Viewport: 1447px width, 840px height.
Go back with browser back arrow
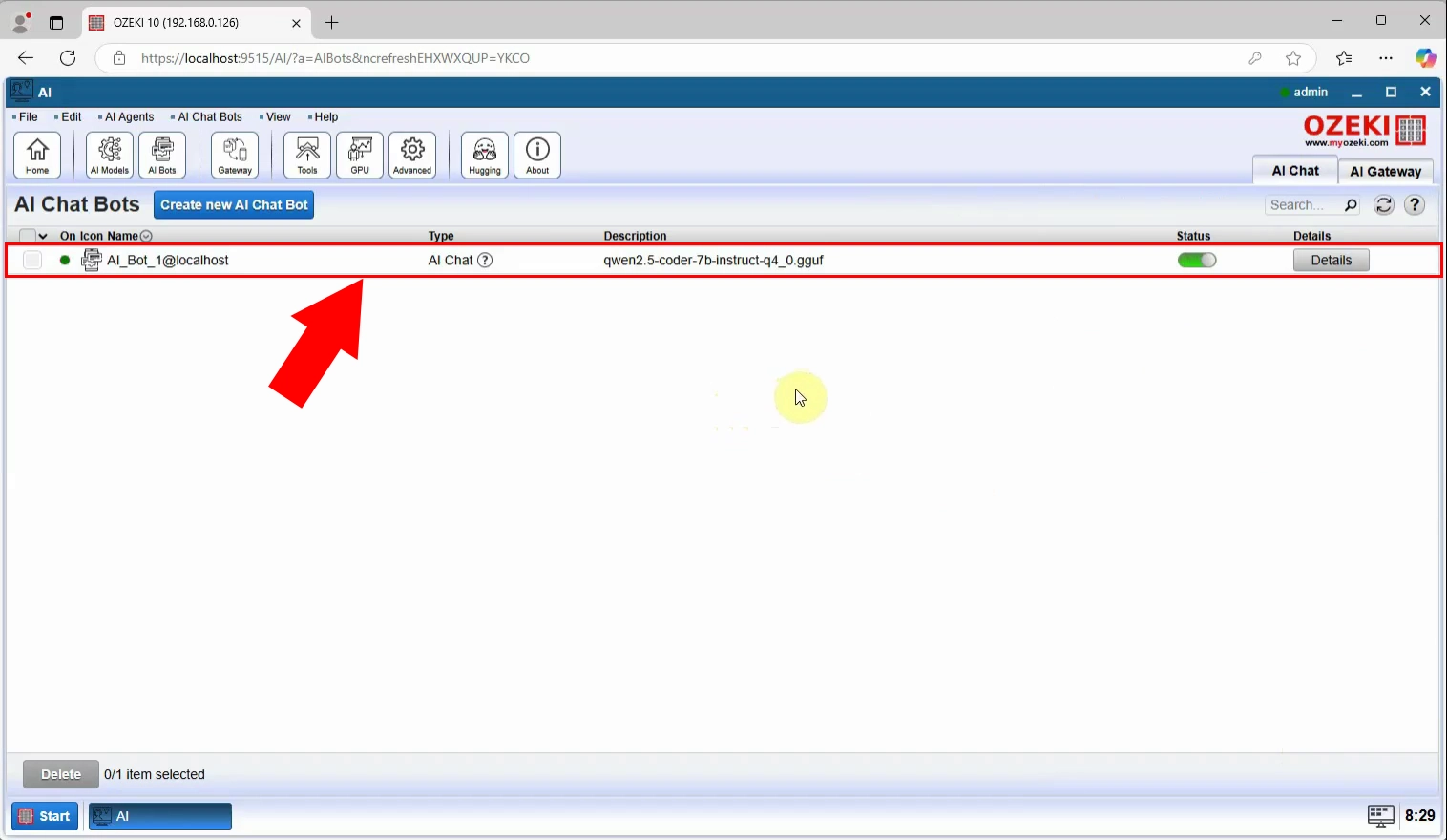pos(26,58)
